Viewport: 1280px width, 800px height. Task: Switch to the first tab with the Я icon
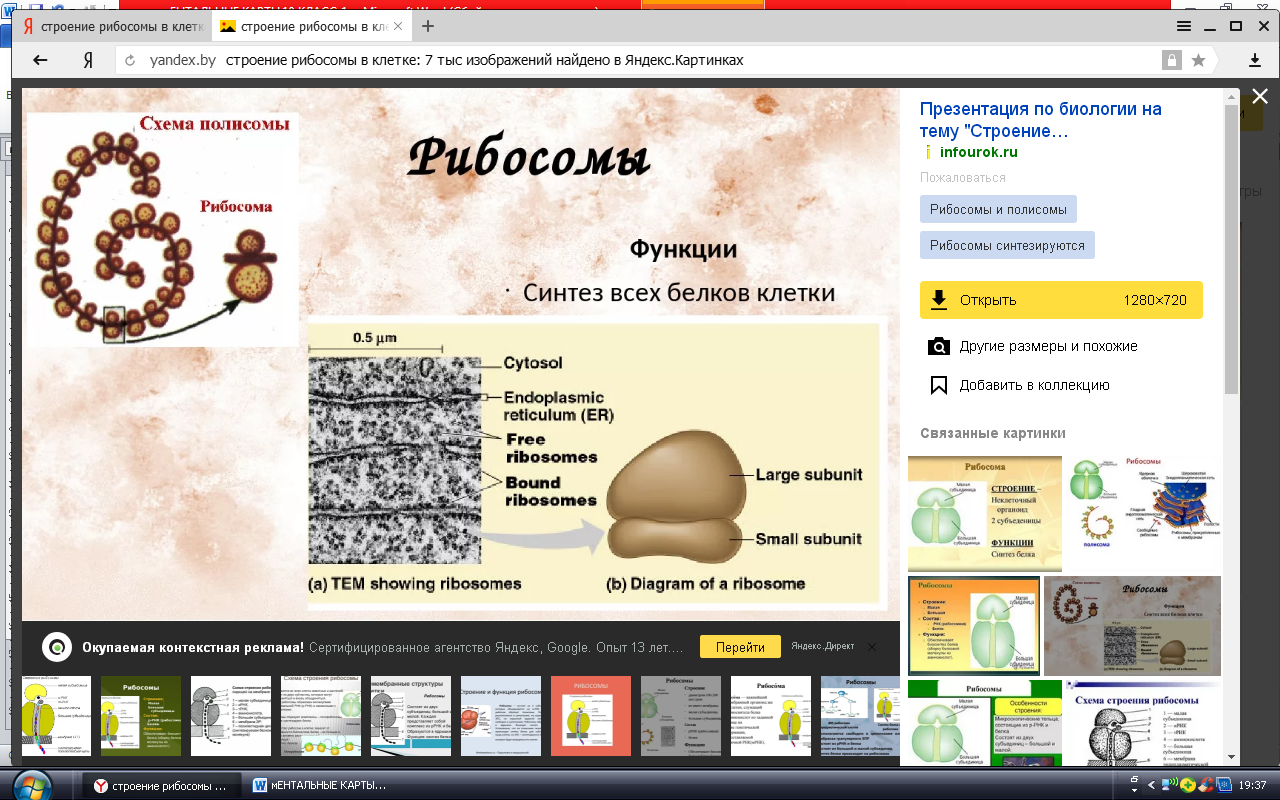[x=110, y=27]
